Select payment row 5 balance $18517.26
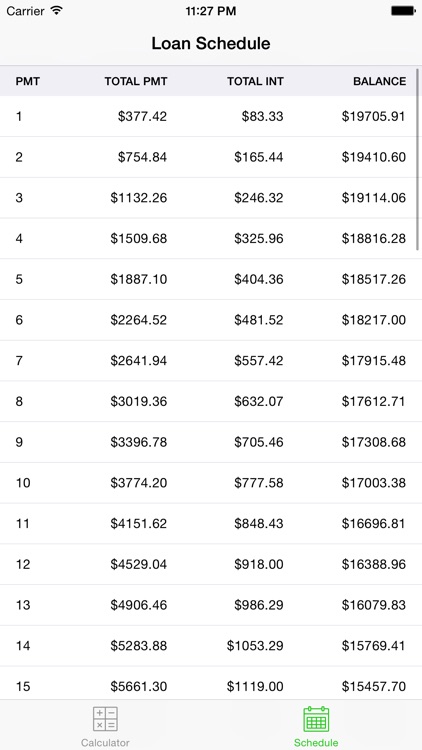This screenshot has height=750, width=422. (211, 279)
